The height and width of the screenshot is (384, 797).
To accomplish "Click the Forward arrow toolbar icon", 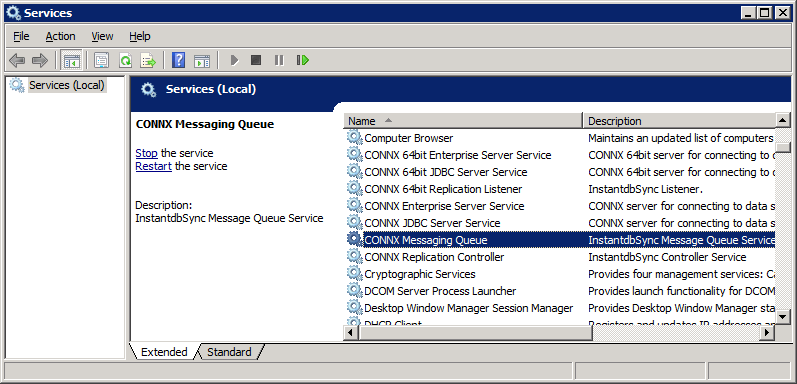I will click(x=39, y=61).
